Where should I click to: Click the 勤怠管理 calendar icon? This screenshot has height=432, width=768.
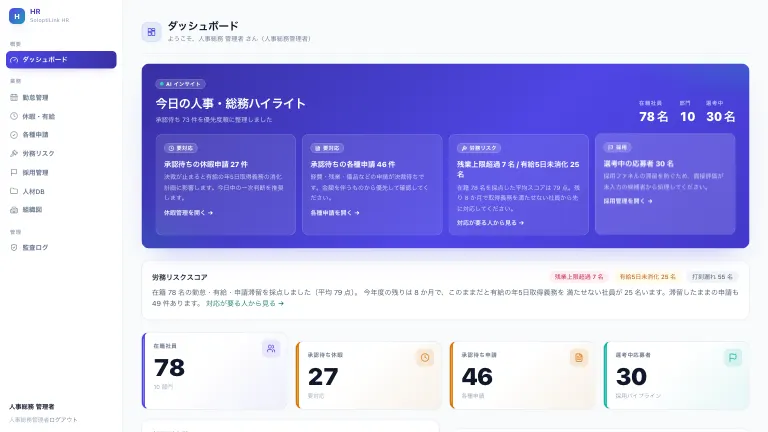(14, 97)
